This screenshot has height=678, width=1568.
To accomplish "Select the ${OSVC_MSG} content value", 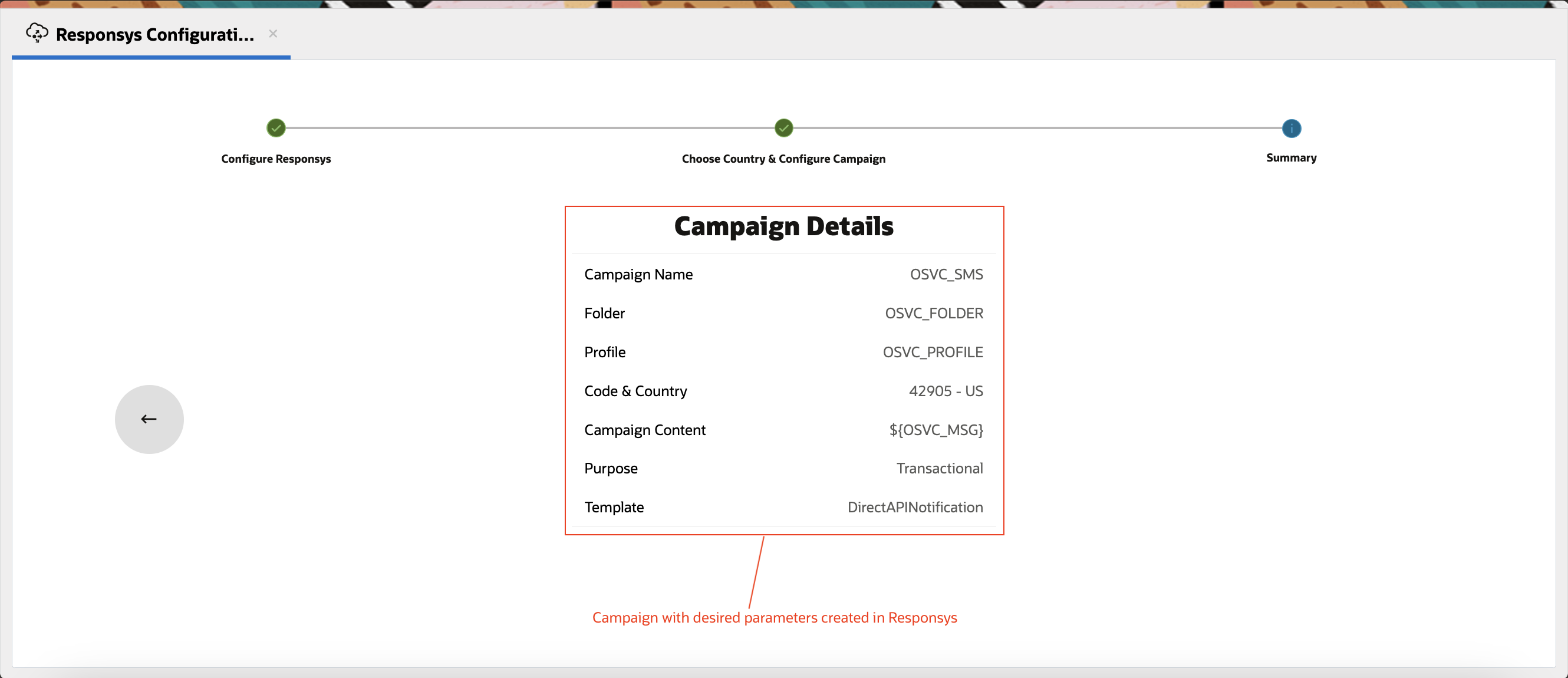I will pos(936,430).
